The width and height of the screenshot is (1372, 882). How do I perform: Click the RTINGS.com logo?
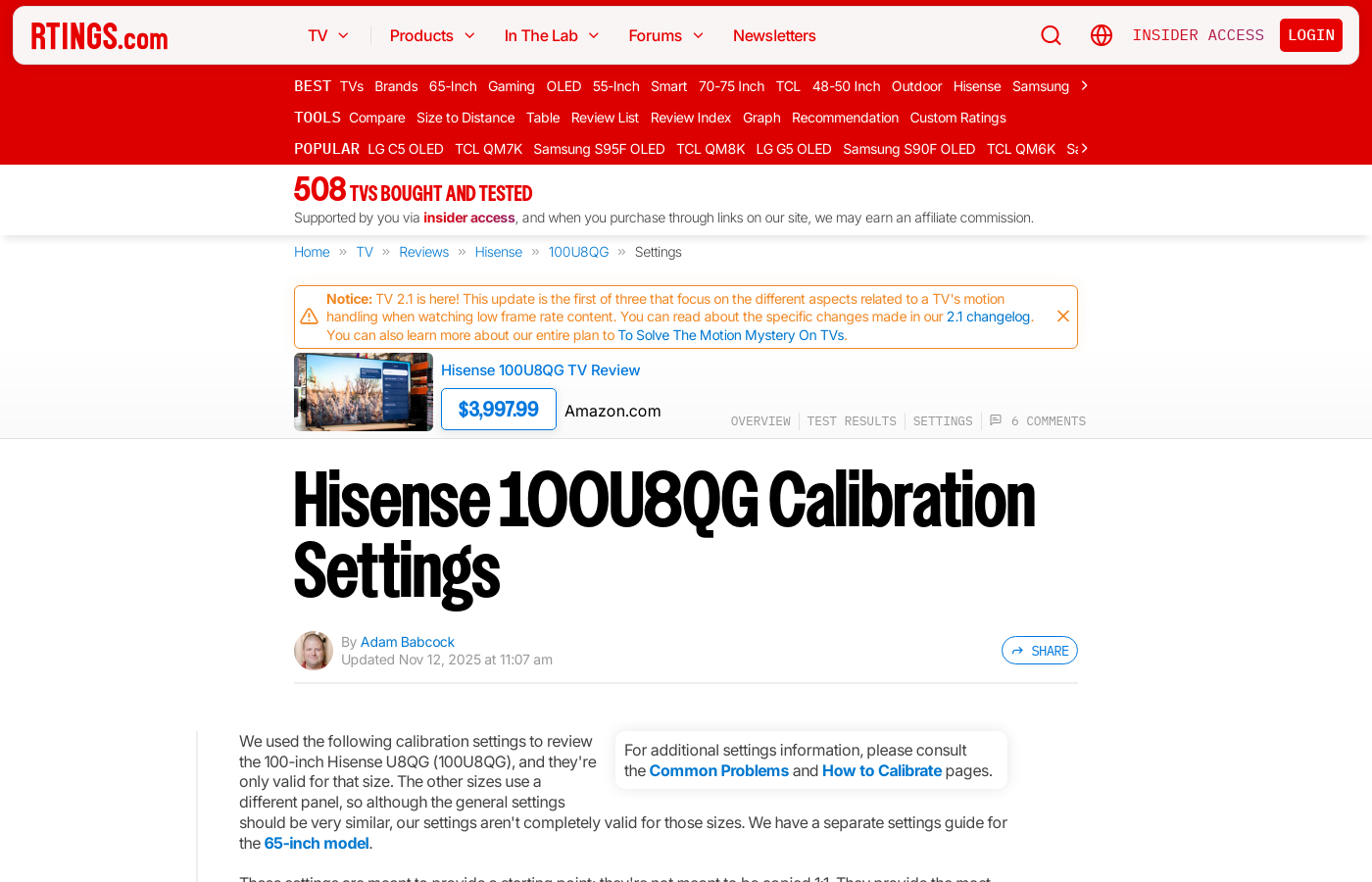click(99, 36)
